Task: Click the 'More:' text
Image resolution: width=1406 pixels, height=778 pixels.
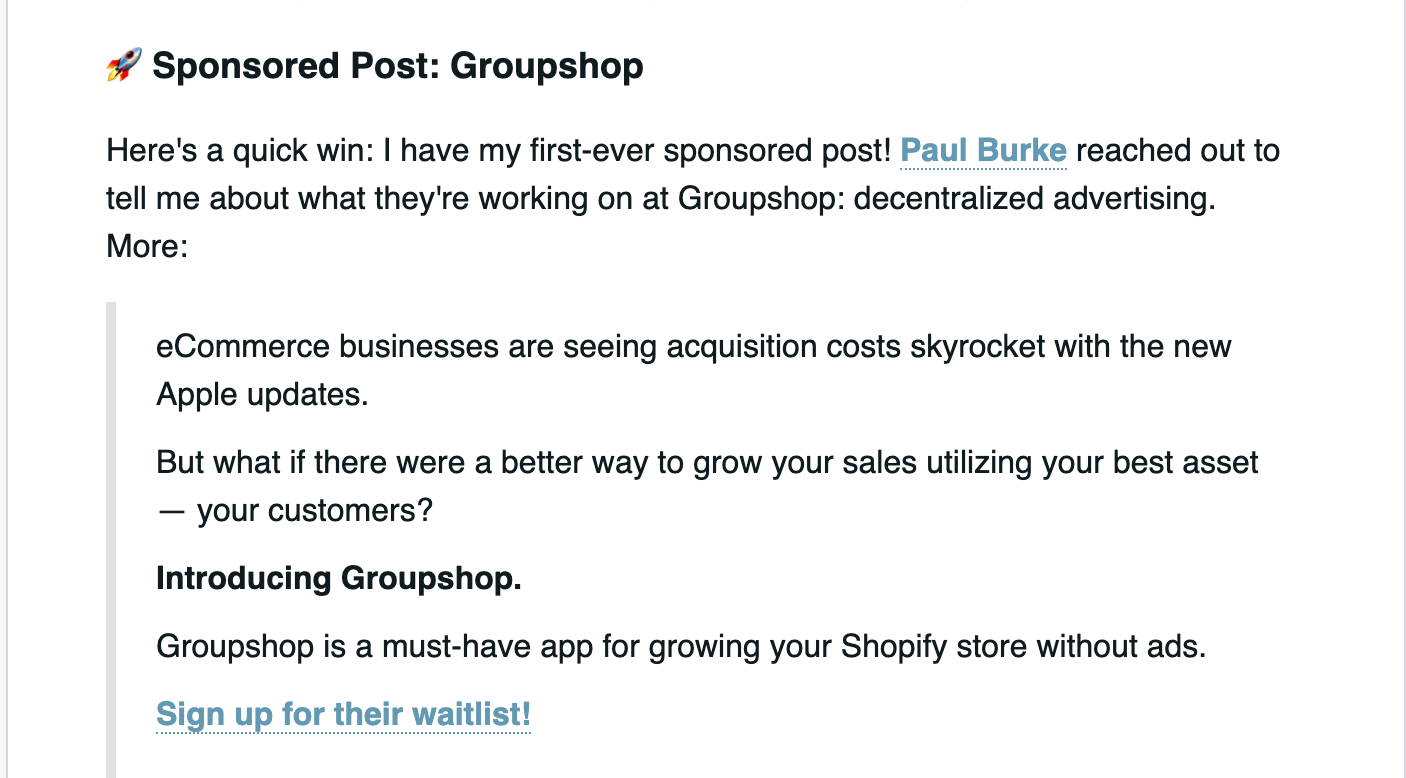Action: tap(147, 246)
